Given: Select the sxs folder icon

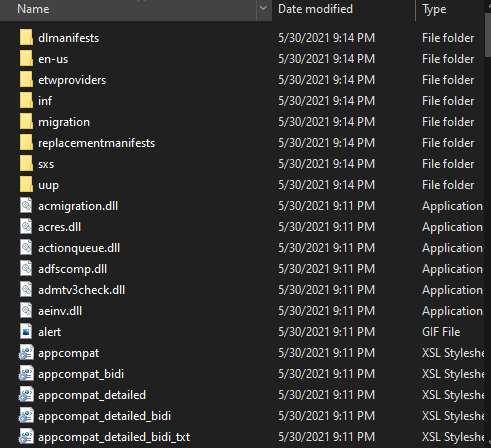Looking at the screenshot, I should point(26,163).
